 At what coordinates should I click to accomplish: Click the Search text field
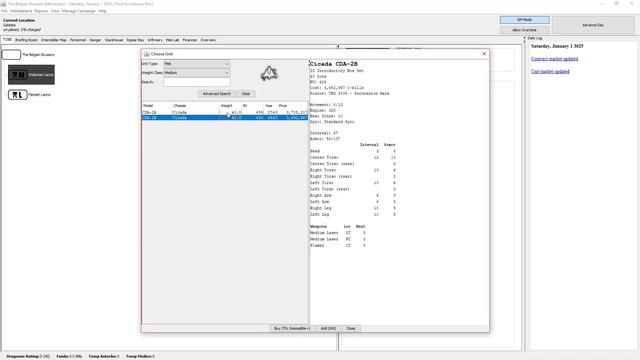coord(197,82)
